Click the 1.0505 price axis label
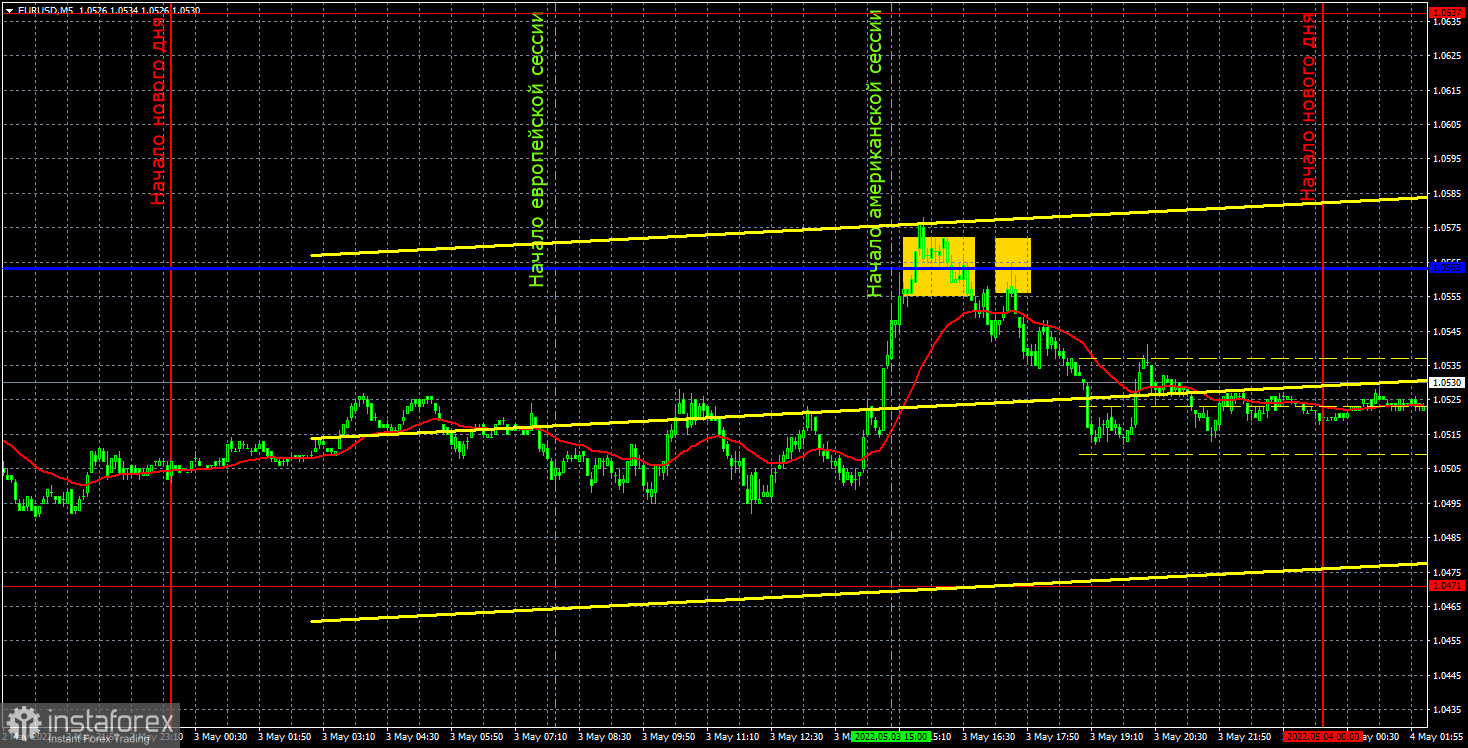Viewport: 1468px width, 748px height. 1447,469
